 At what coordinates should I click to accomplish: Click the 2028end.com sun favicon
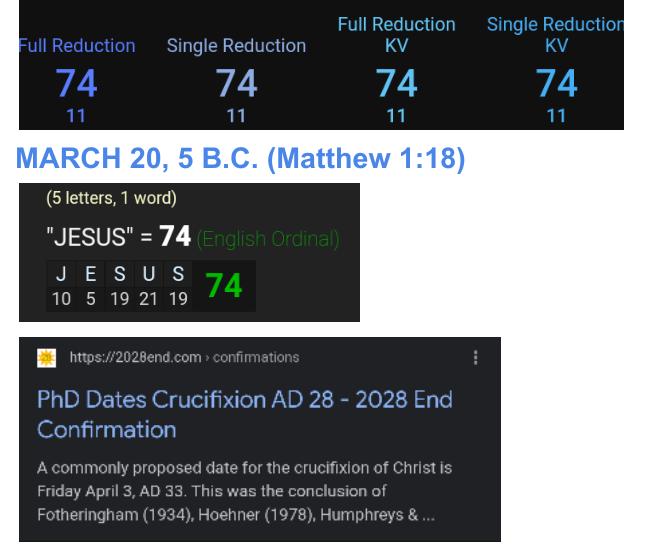(x=46, y=358)
